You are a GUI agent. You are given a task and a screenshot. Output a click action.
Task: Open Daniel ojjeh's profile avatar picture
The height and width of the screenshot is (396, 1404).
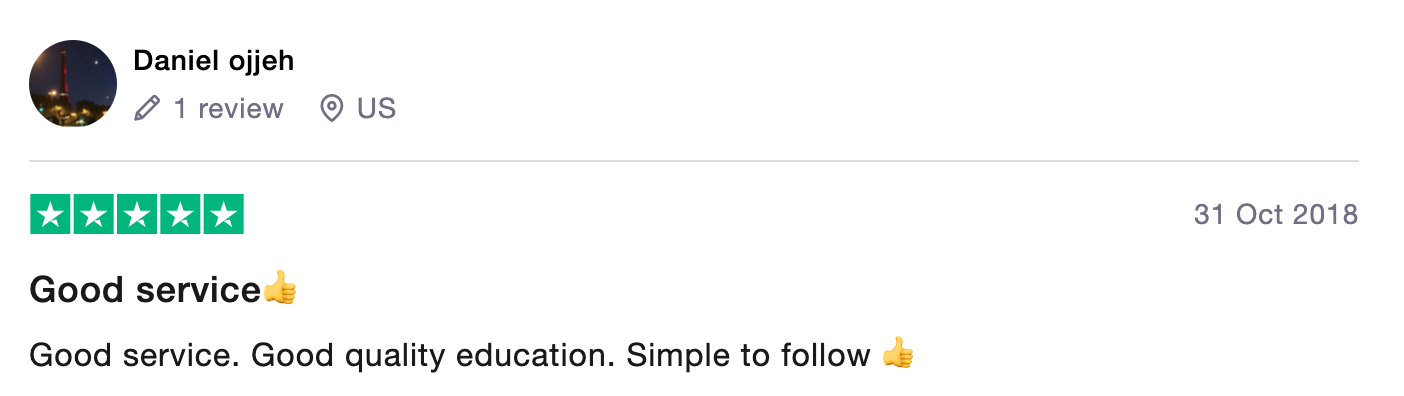[x=73, y=84]
